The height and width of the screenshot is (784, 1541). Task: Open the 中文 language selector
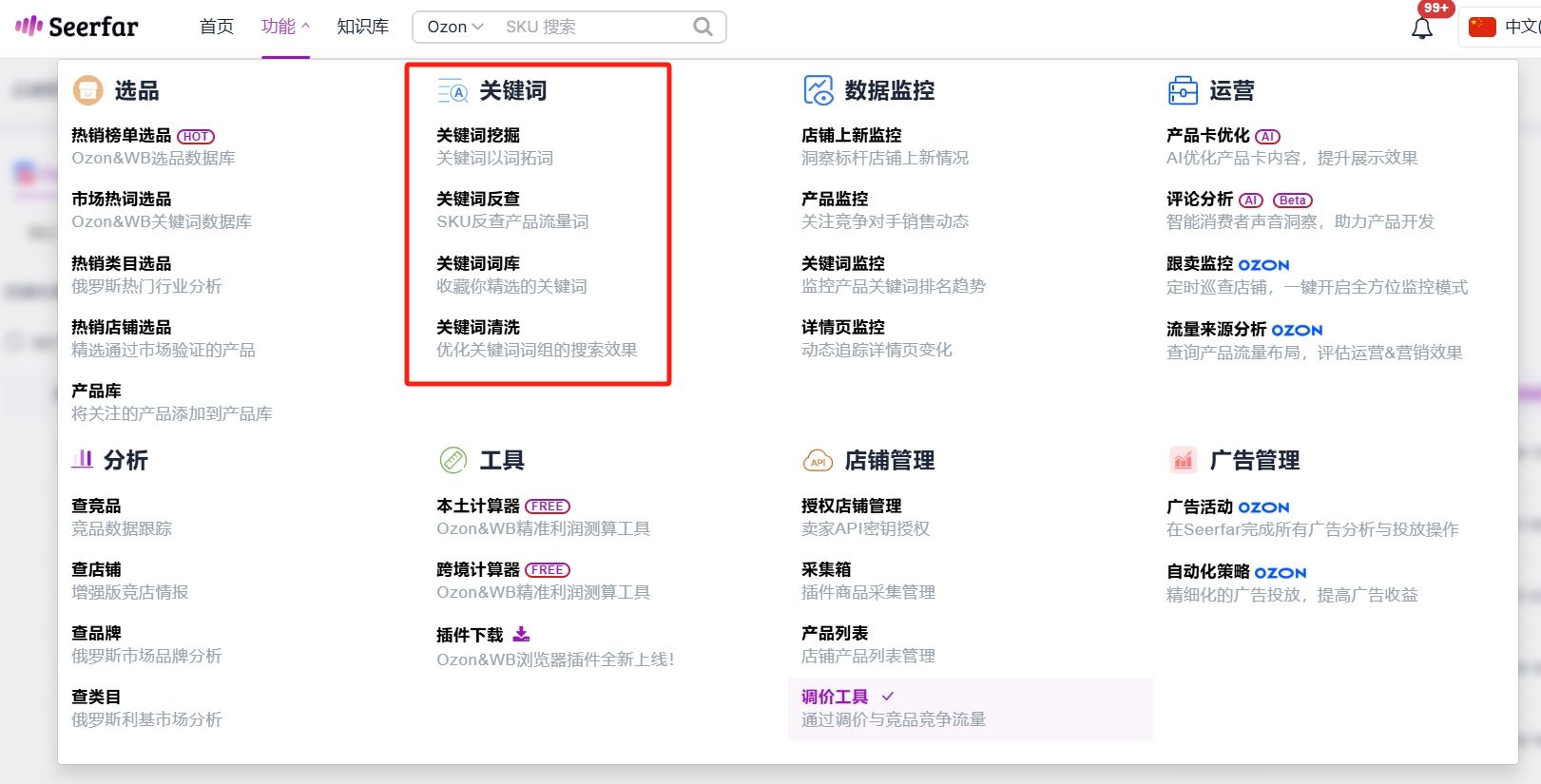(x=1503, y=27)
